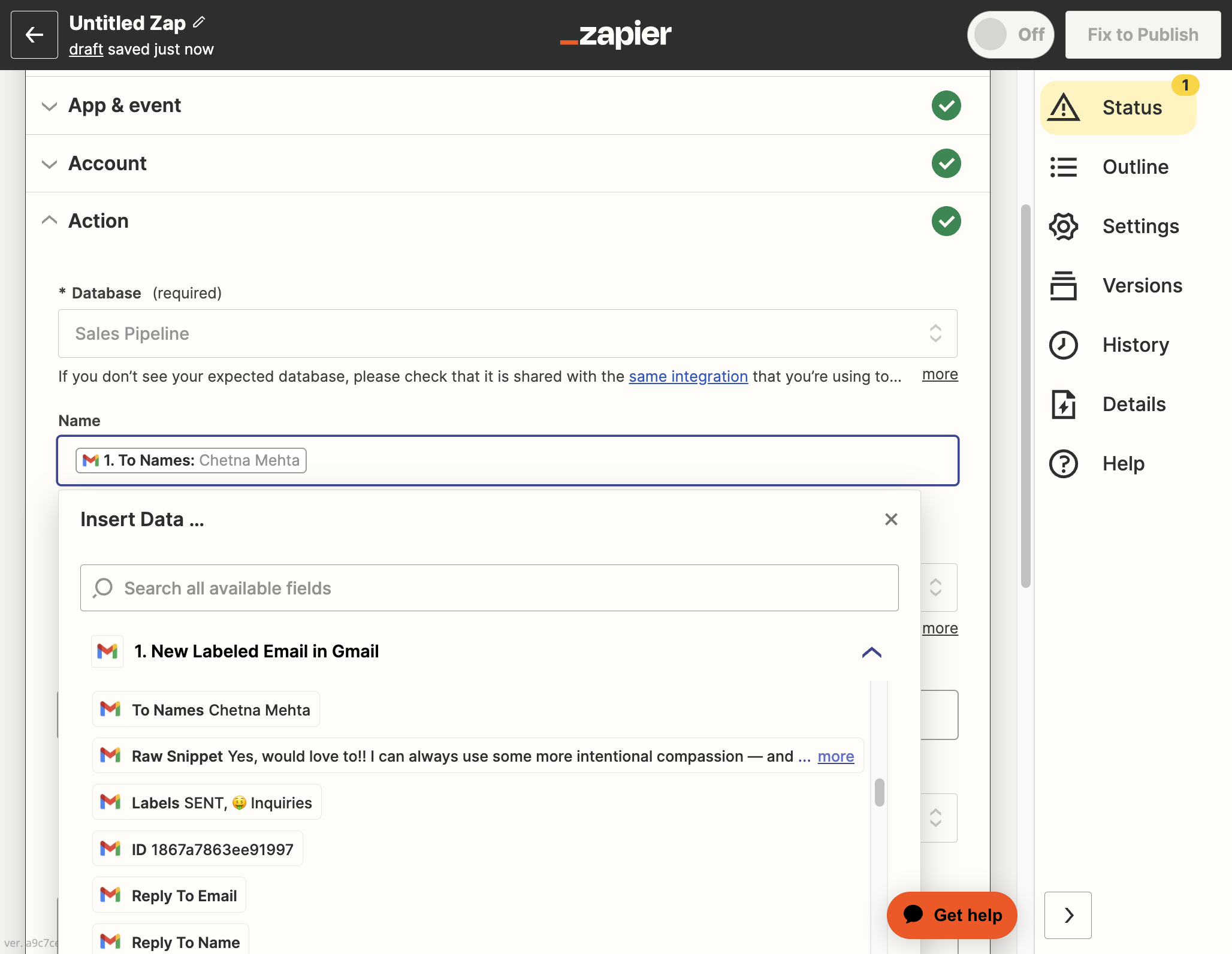
Task: Open the Outline list icon
Action: [x=1064, y=167]
